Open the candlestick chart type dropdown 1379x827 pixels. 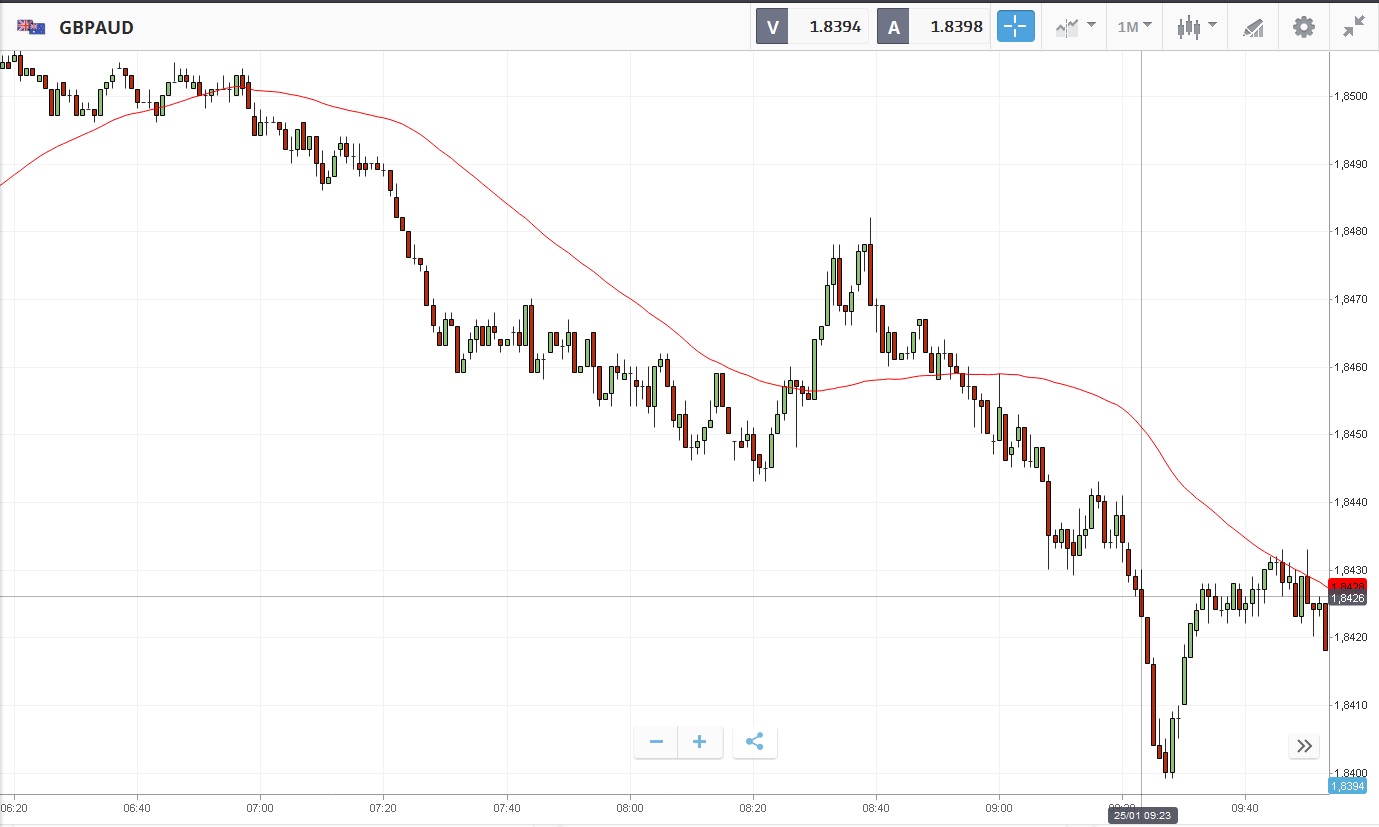coord(1196,27)
